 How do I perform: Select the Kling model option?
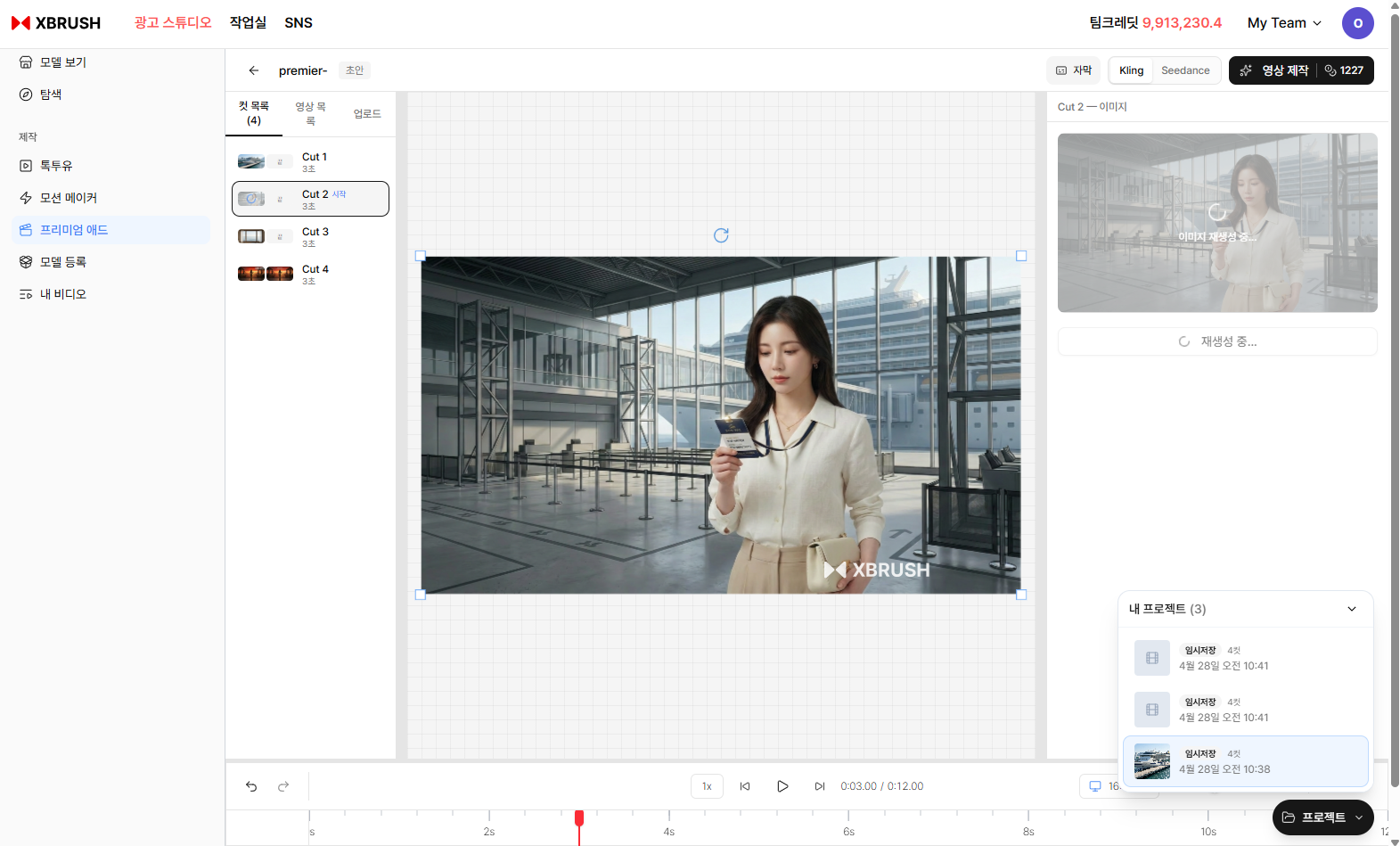(1131, 70)
